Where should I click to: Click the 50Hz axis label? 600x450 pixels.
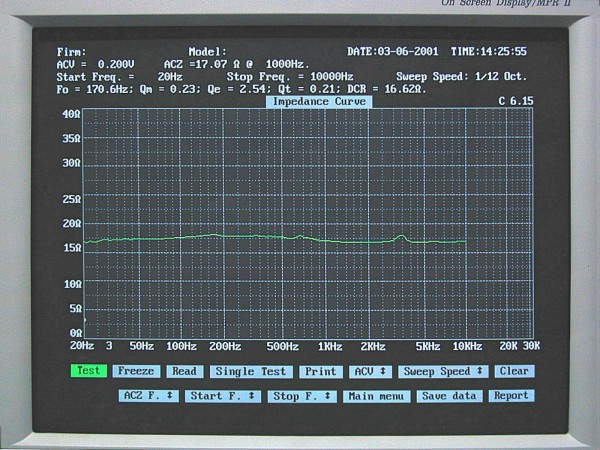(x=142, y=347)
